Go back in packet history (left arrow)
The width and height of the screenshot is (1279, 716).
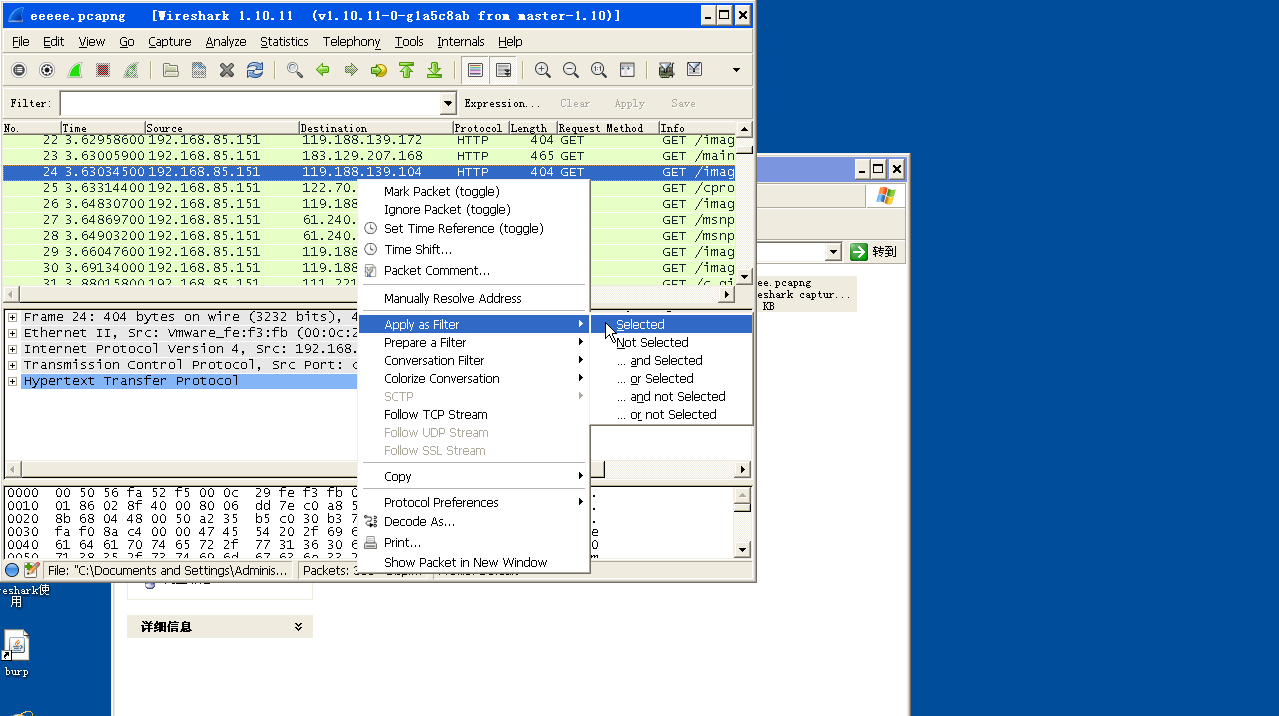pos(323,70)
